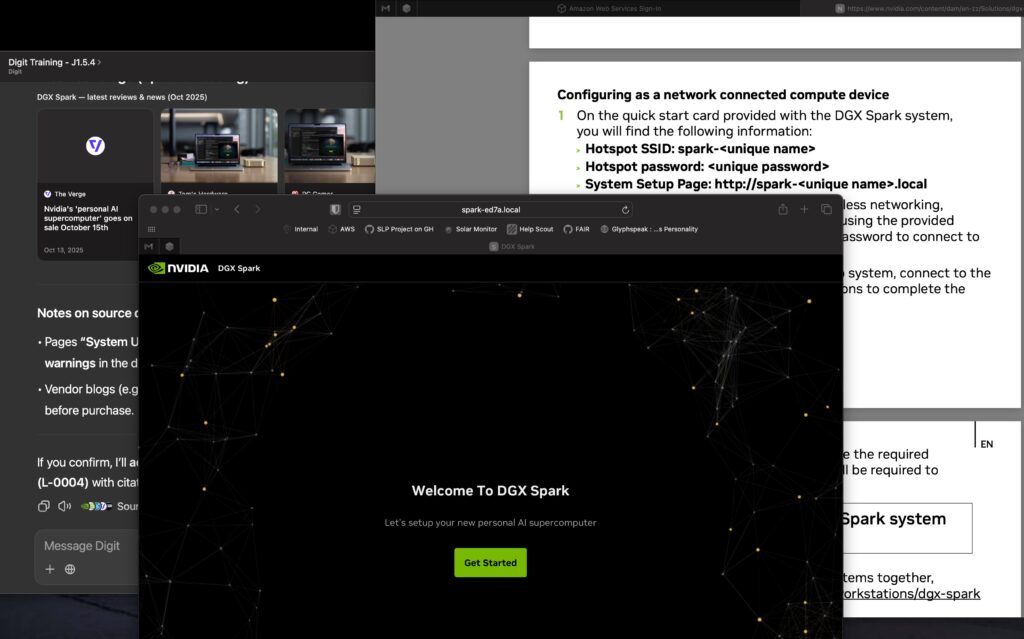Image resolution: width=1024 pixels, height=639 pixels.
Task: Copy the response using the copy icon
Action: pyautogui.click(x=43, y=506)
